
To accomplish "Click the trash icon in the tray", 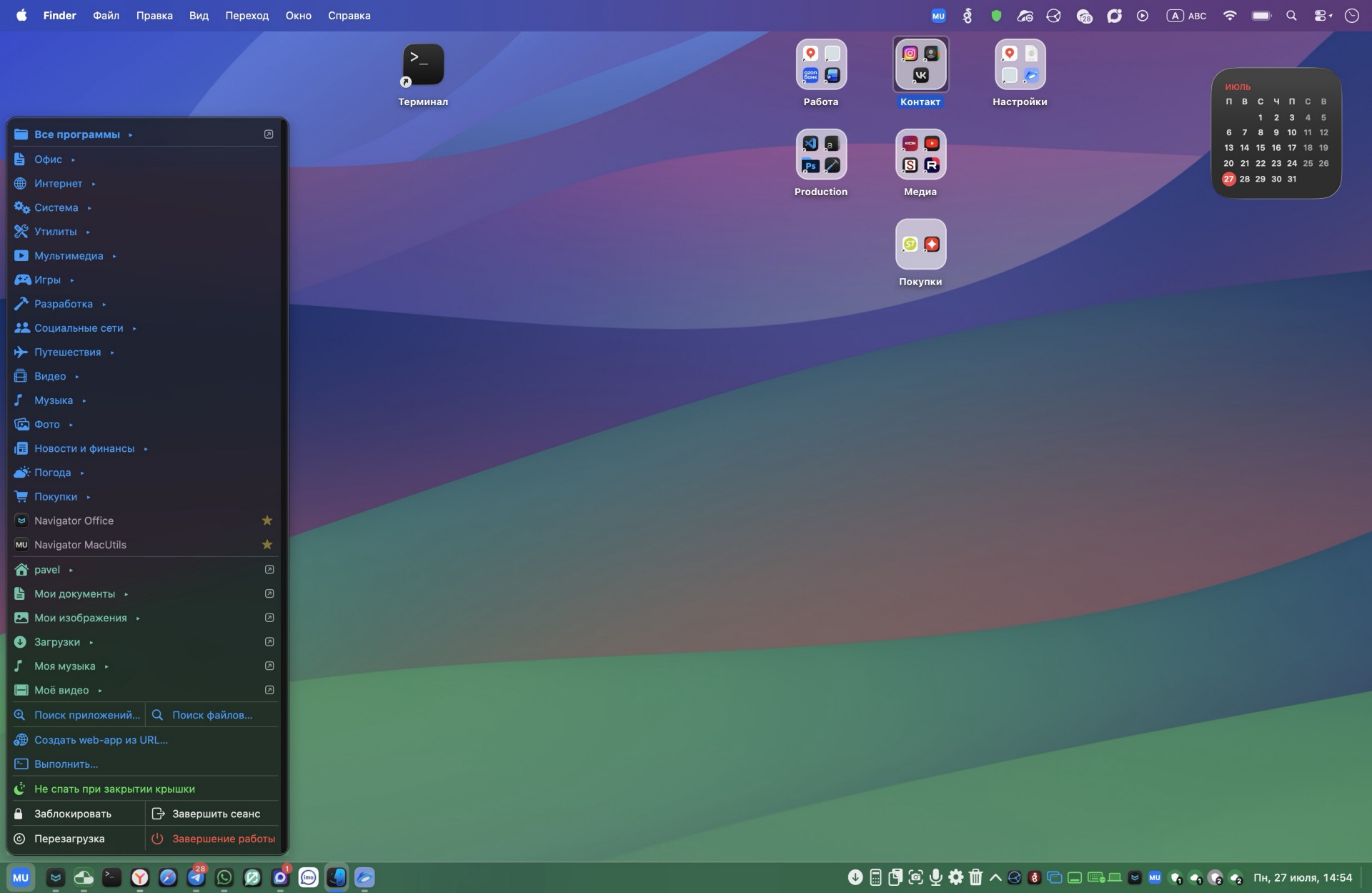I will tap(975, 877).
